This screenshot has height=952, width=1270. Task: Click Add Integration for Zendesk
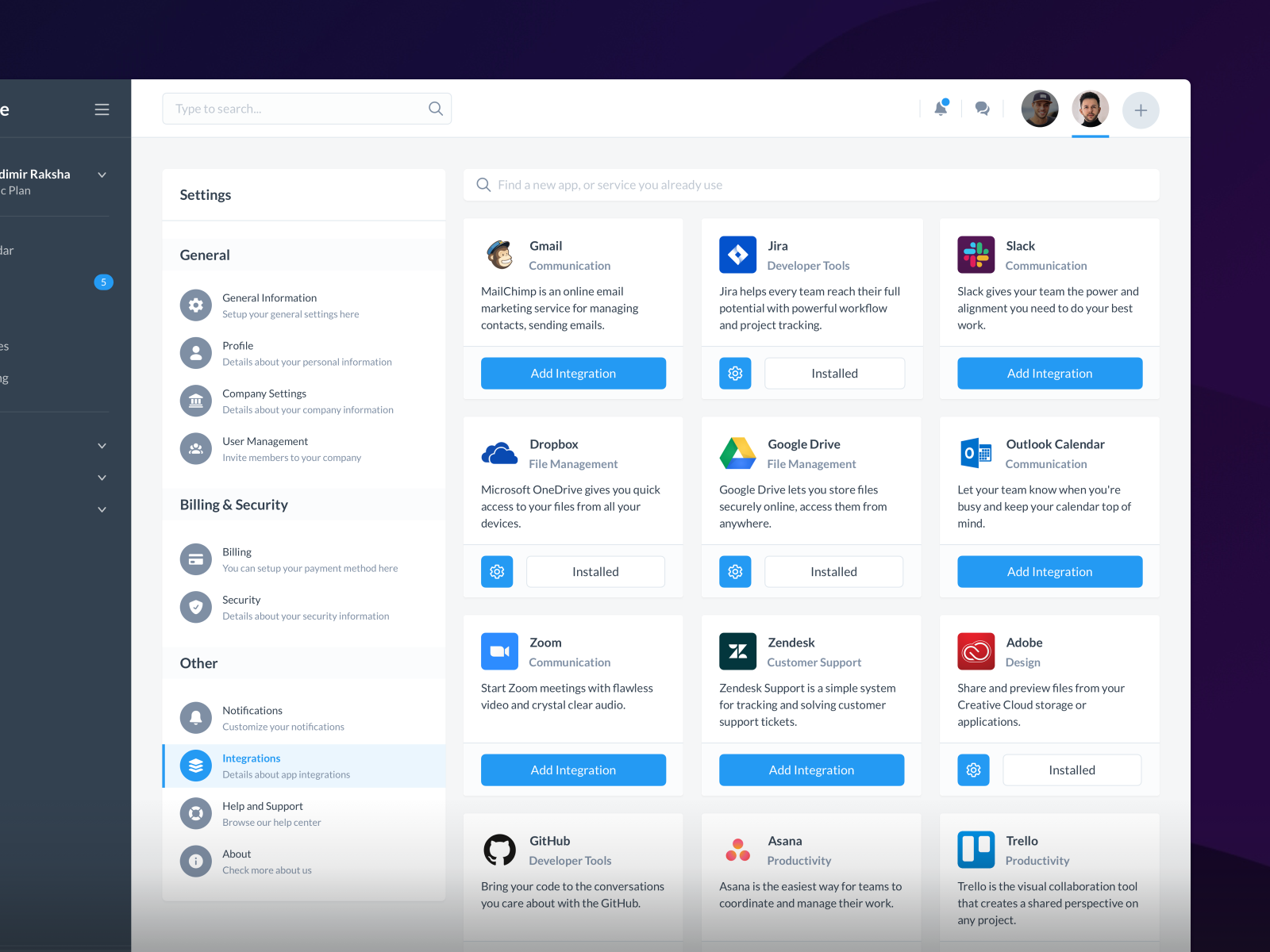click(x=811, y=770)
